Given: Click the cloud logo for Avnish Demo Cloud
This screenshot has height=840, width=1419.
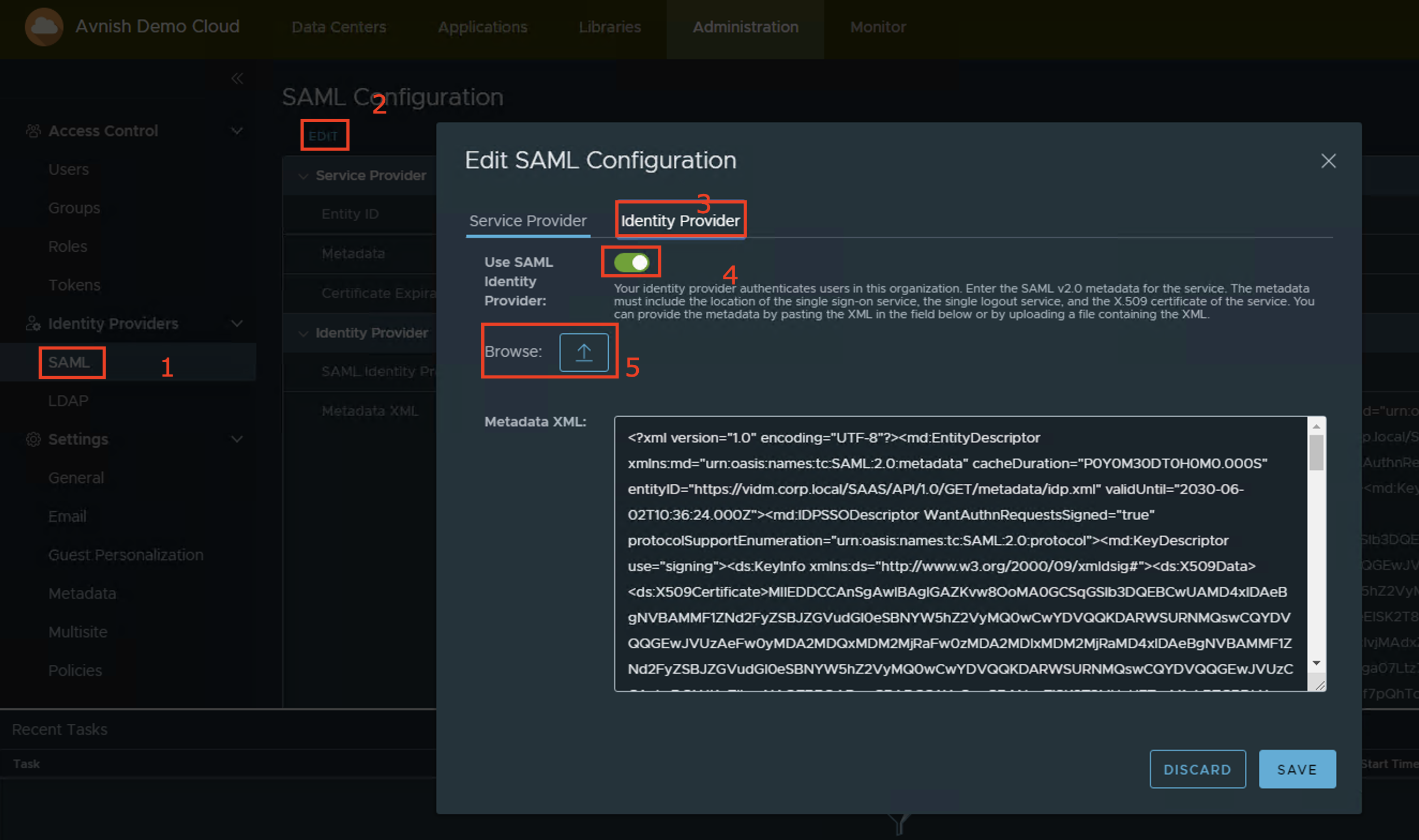Looking at the screenshot, I should pyautogui.click(x=43, y=27).
